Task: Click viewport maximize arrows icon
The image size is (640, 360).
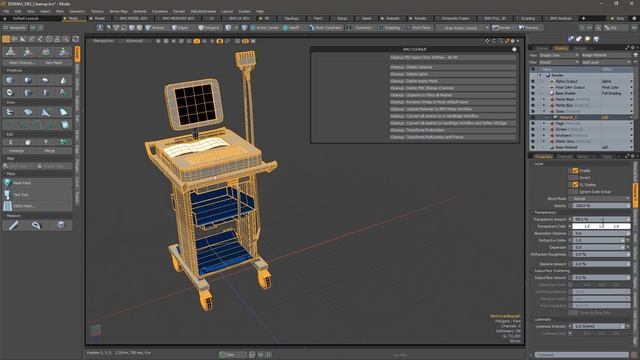Action: click(507, 41)
